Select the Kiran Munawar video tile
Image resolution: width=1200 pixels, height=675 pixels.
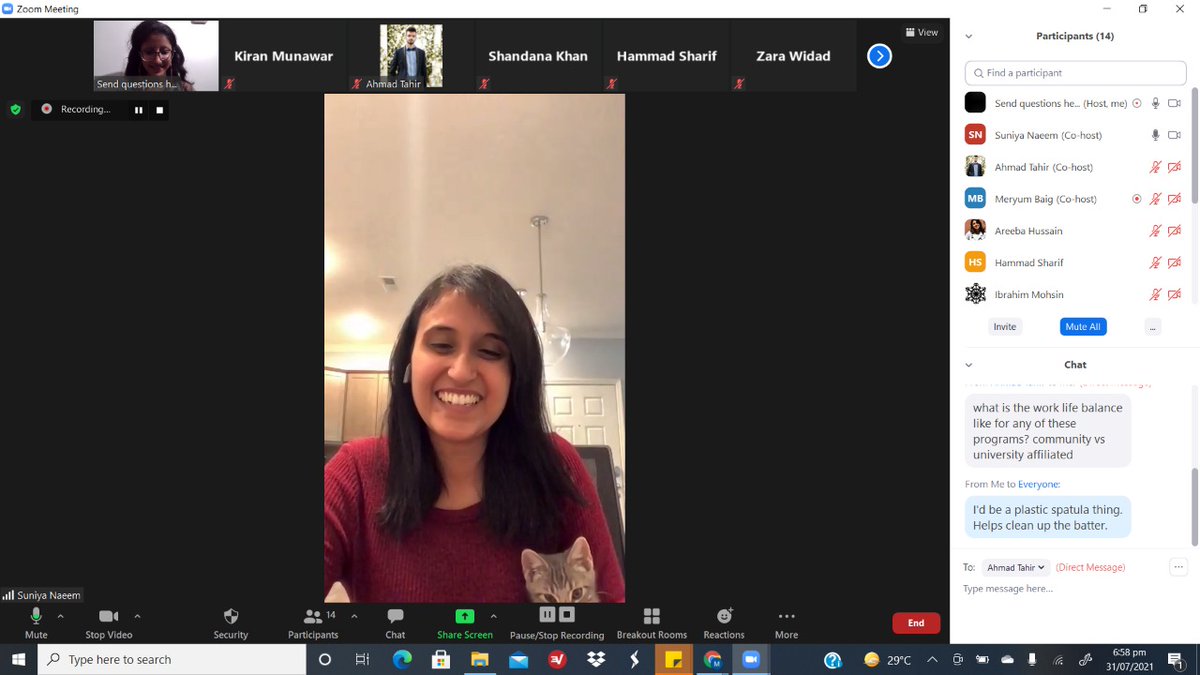[283, 56]
